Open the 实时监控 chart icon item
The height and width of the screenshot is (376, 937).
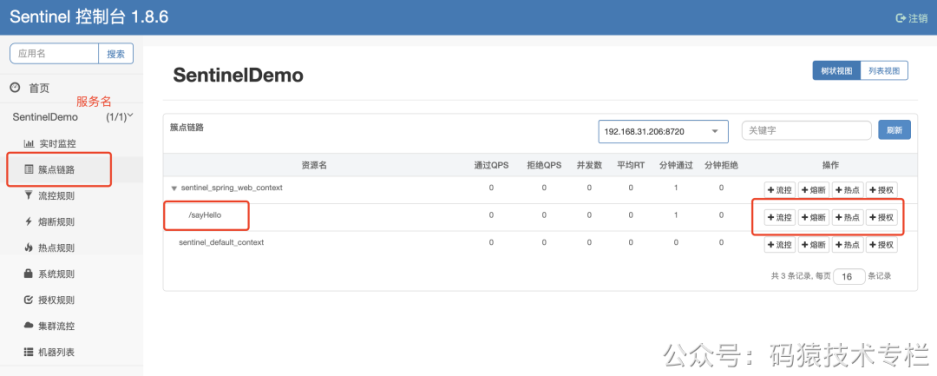[x=28, y=143]
